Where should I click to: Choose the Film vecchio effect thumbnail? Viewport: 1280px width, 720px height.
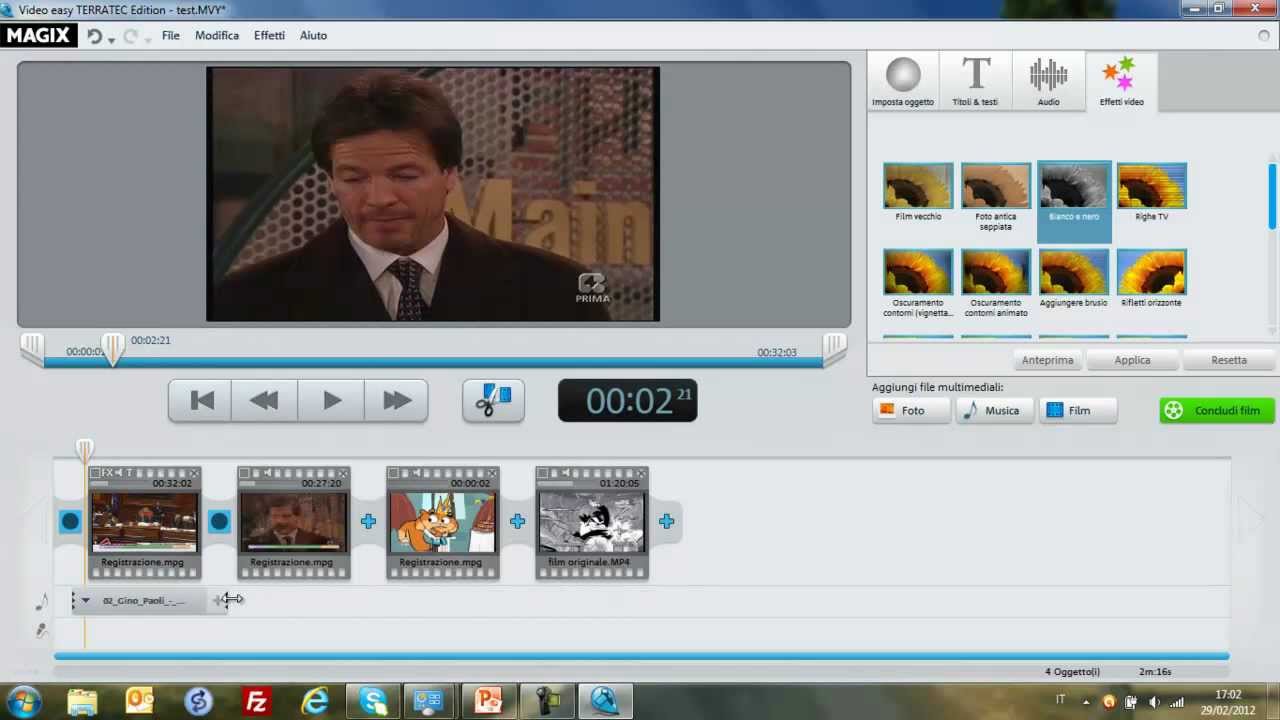[918, 186]
